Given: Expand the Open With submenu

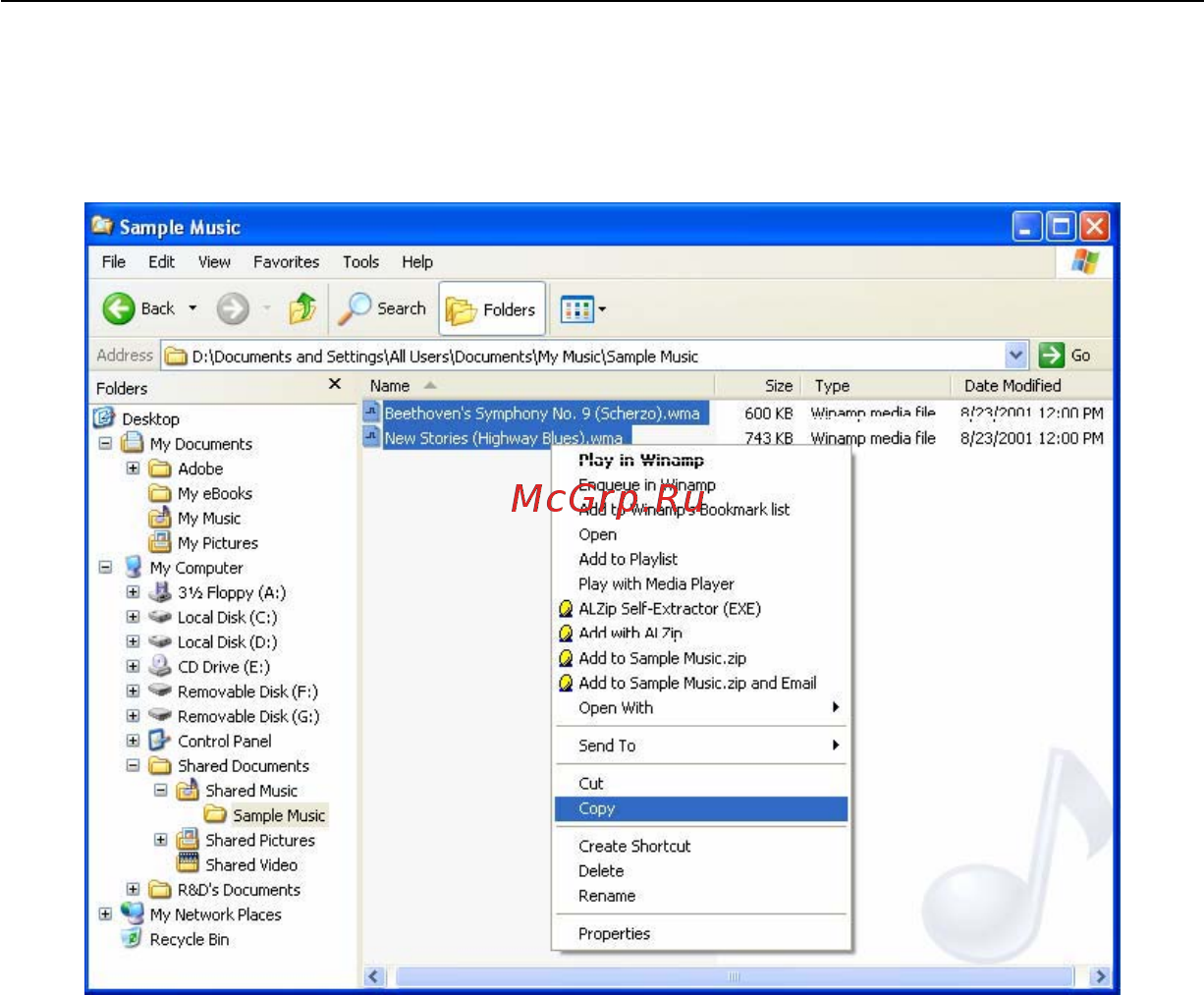Looking at the screenshot, I should coord(701,708).
